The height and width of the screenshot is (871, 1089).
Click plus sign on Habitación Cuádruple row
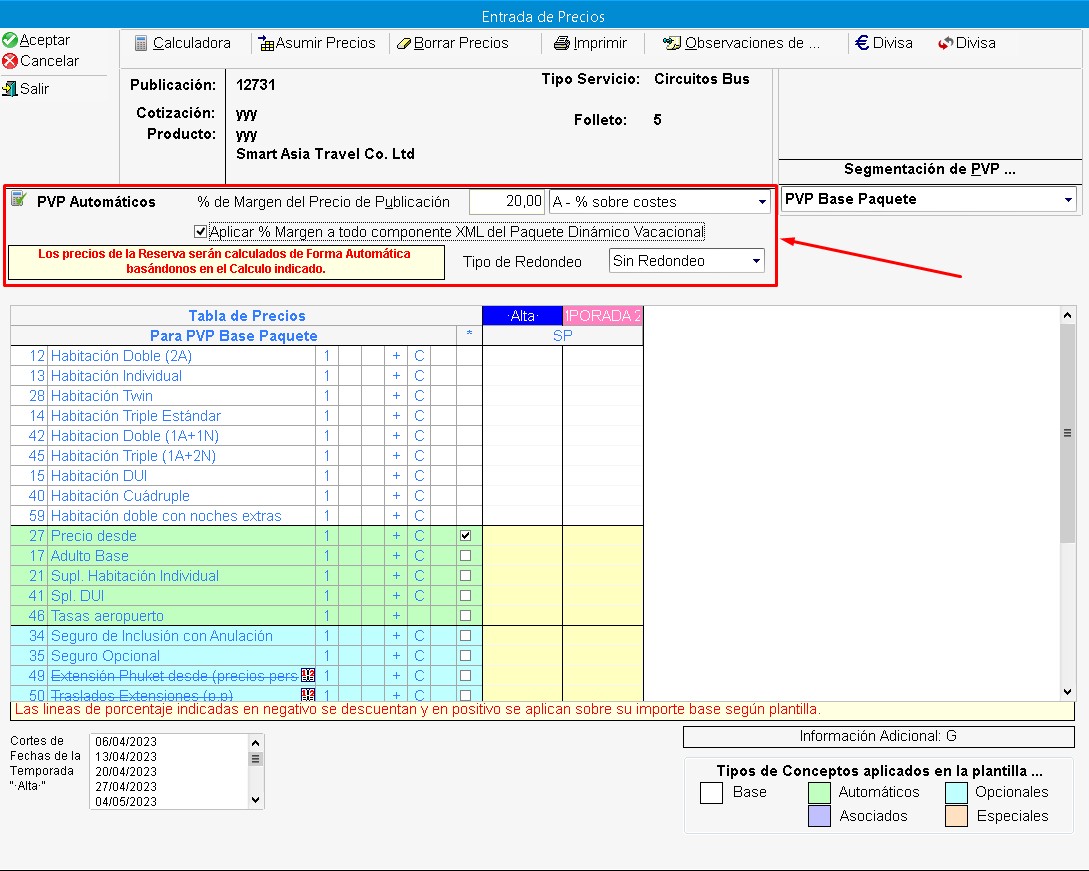396,496
